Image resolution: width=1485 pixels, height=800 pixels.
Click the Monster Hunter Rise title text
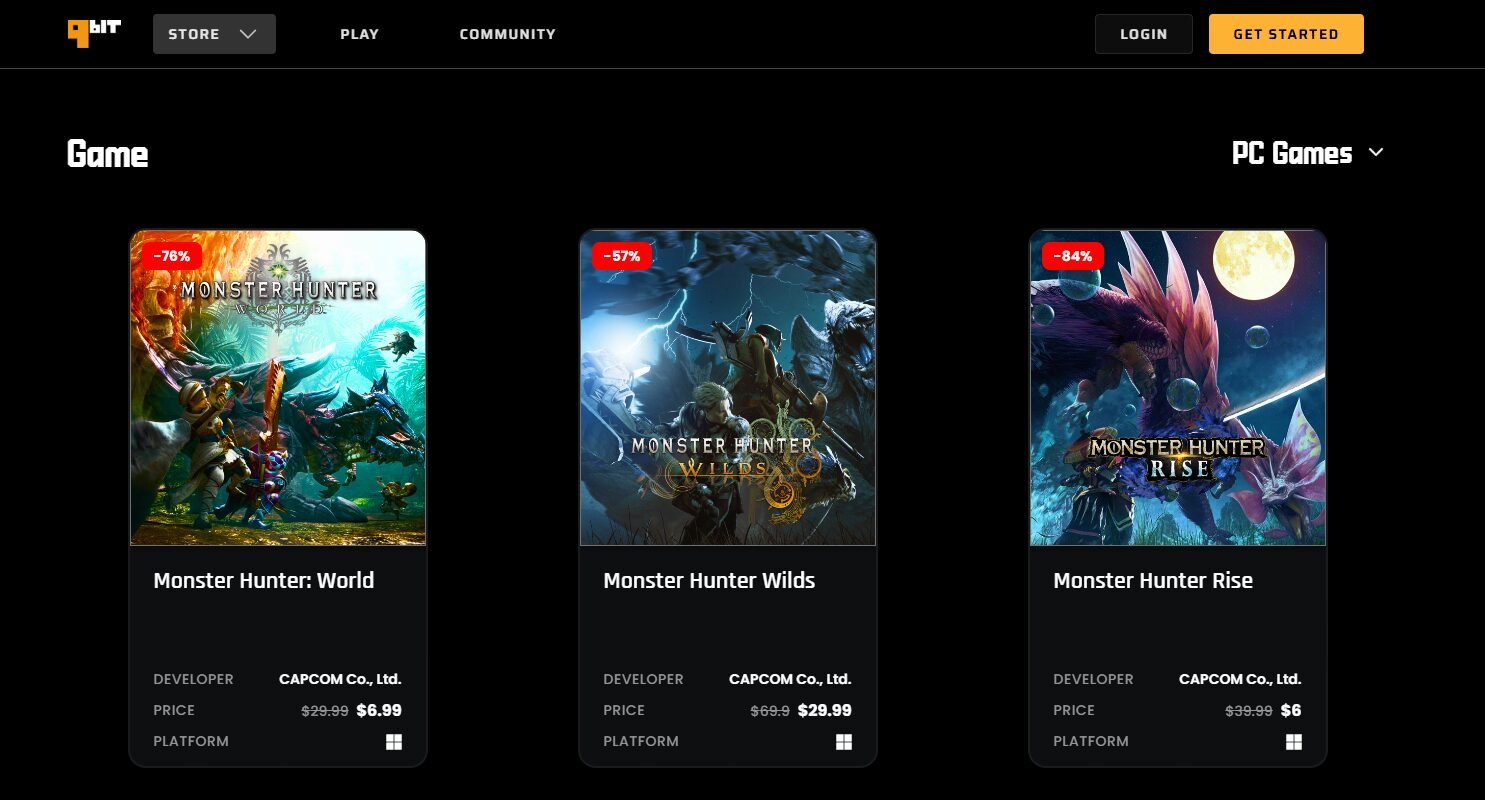coord(1153,581)
